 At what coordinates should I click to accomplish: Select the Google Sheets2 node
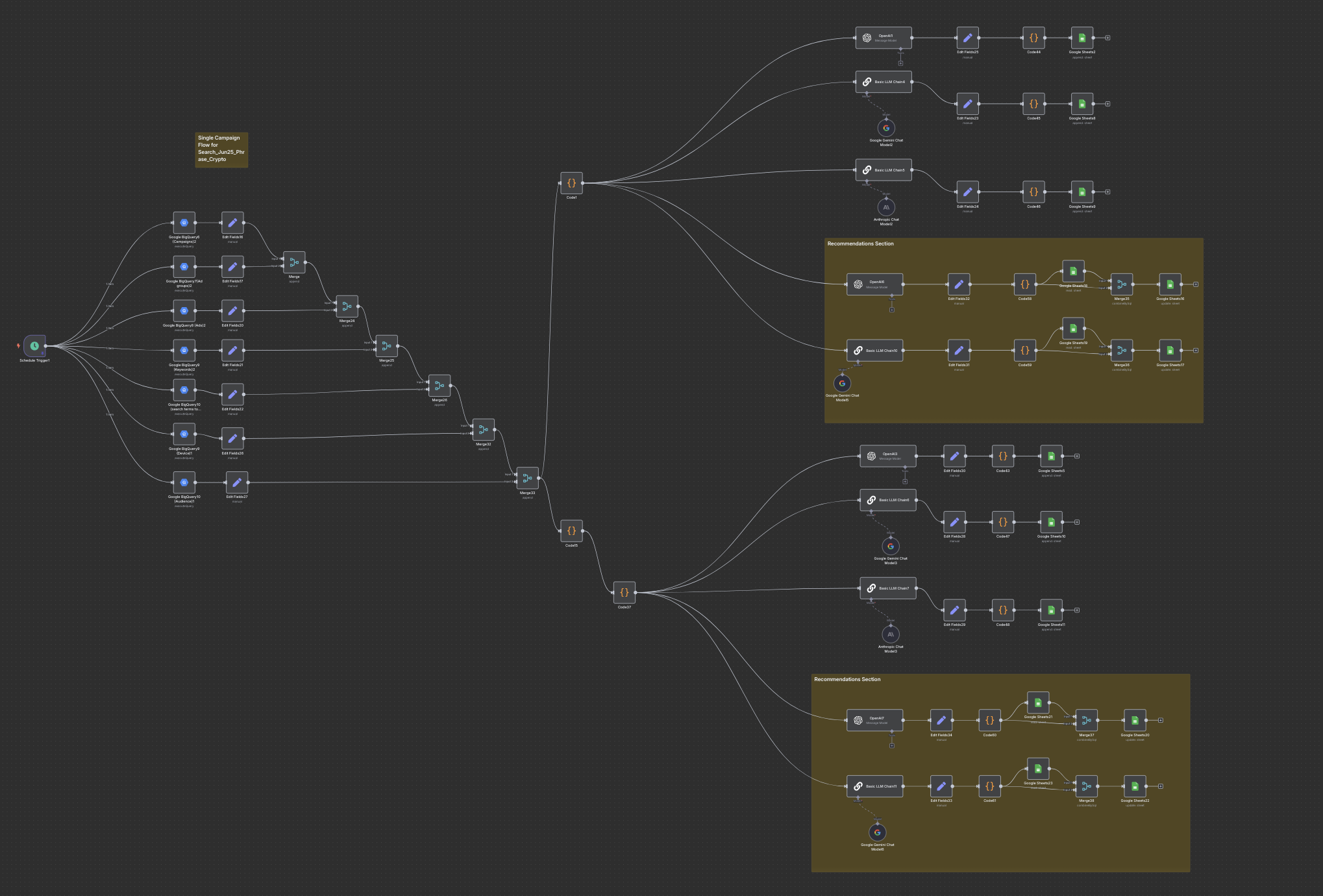coord(1082,38)
